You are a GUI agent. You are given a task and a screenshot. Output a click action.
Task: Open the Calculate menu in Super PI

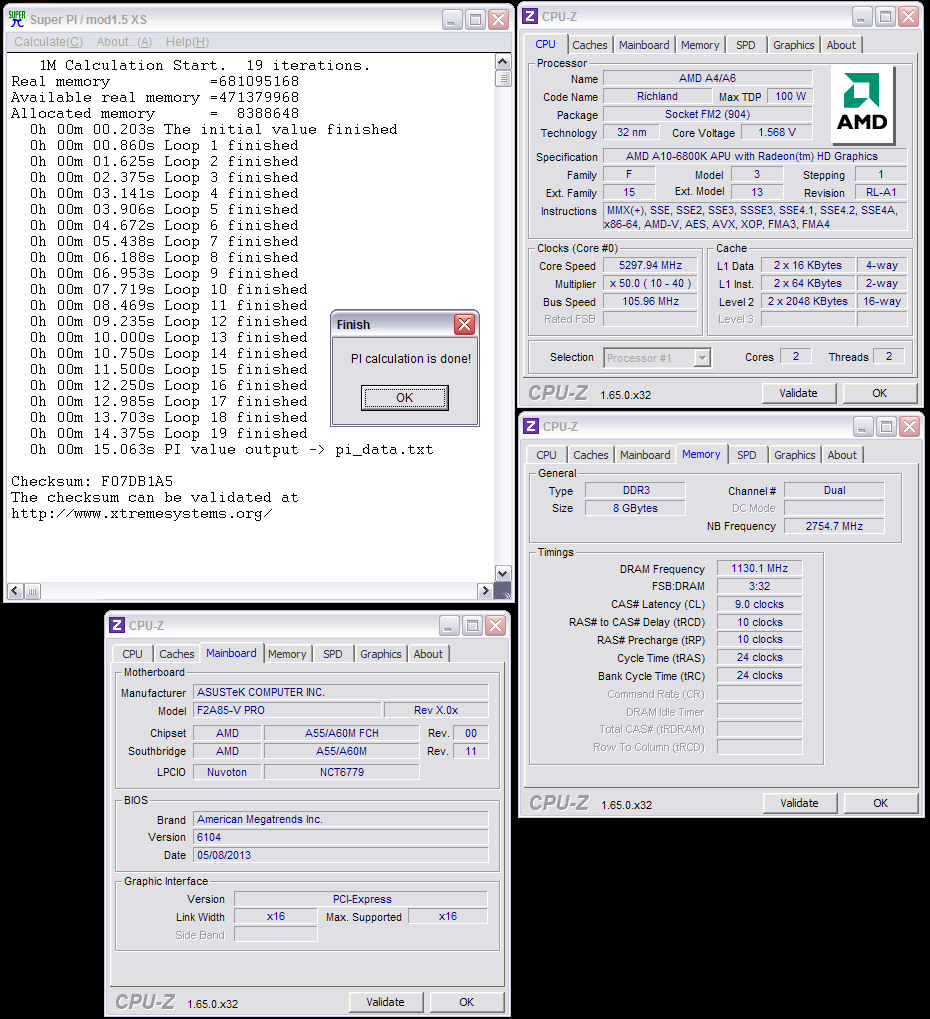click(49, 42)
